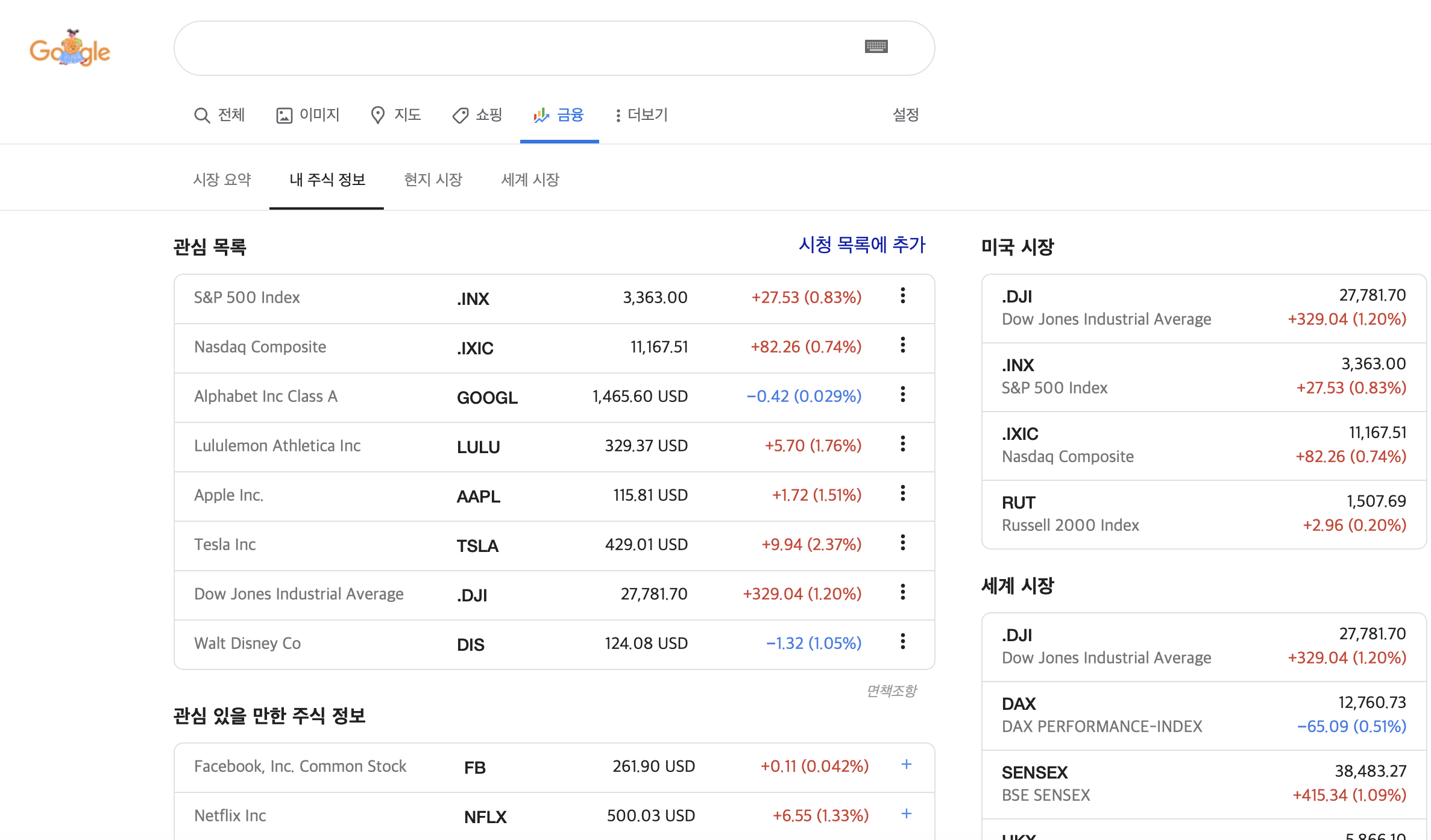Click Tesla's +9.94 (2.37%) change
The image size is (1431, 840).
(811, 544)
